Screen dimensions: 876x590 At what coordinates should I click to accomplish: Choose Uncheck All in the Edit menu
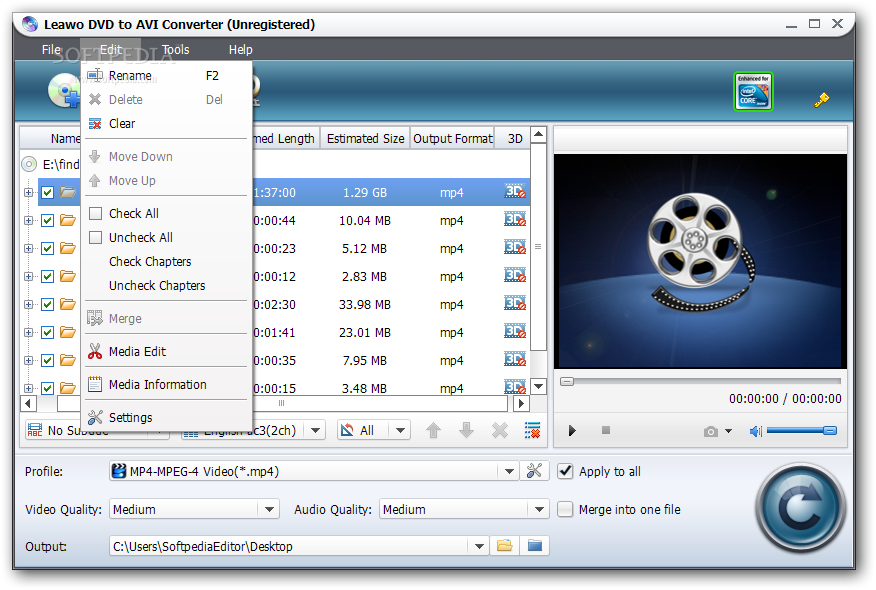[x=166, y=237]
